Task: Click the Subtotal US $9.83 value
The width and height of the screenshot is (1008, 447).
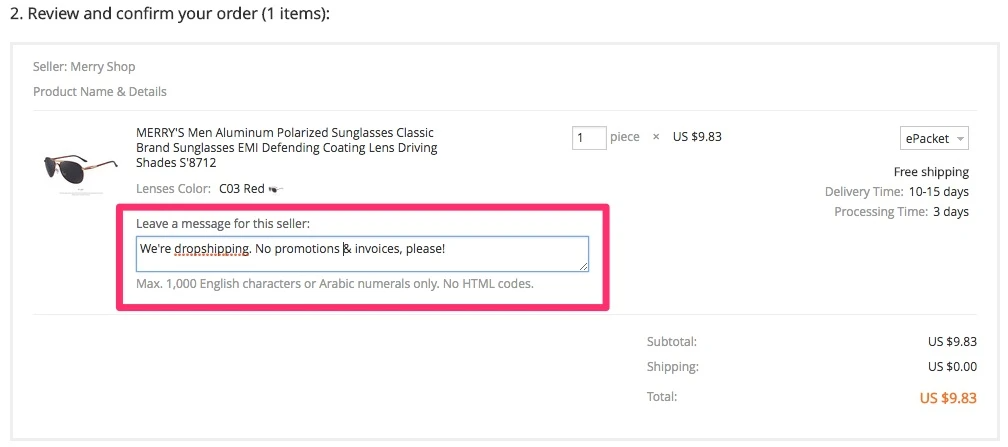Action: [x=948, y=342]
